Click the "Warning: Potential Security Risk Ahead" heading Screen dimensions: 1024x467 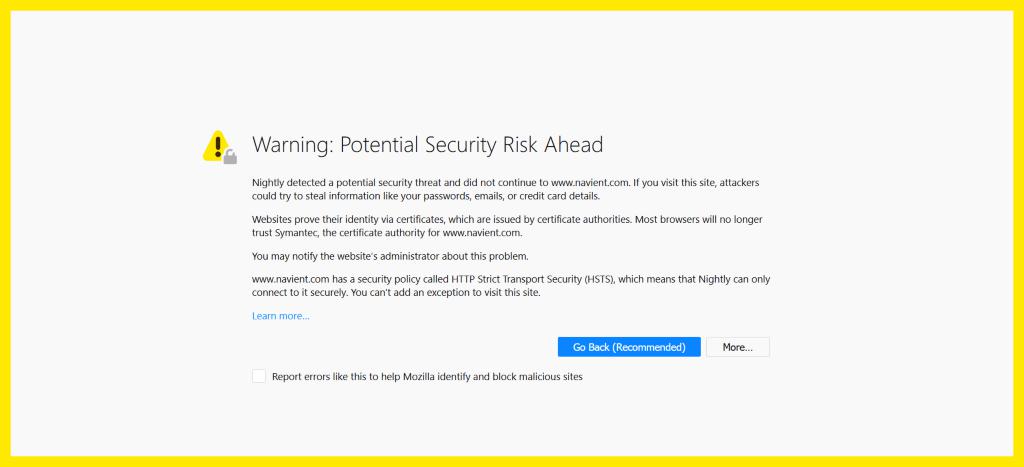click(427, 145)
